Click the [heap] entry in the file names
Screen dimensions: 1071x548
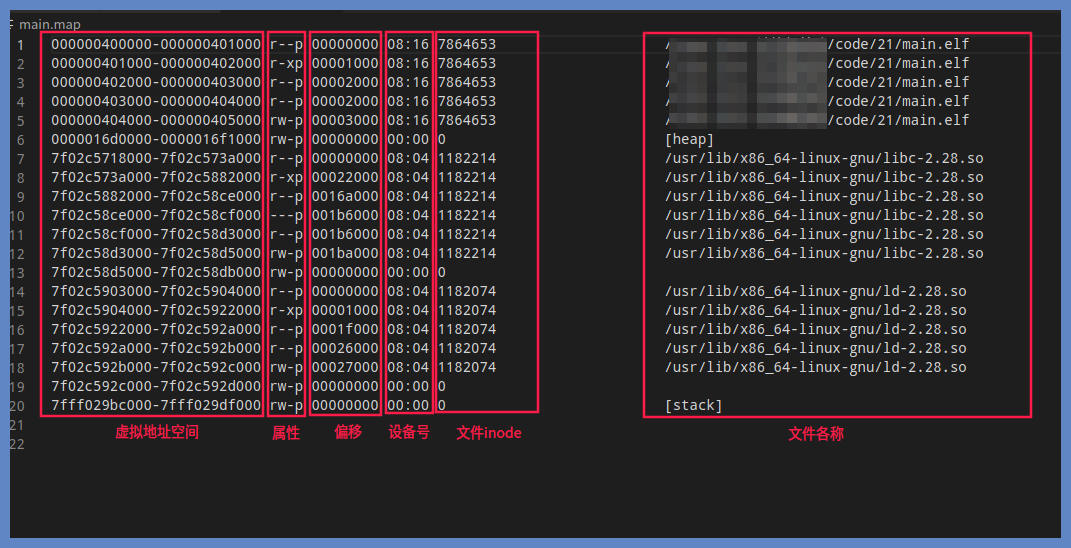[x=689, y=139]
